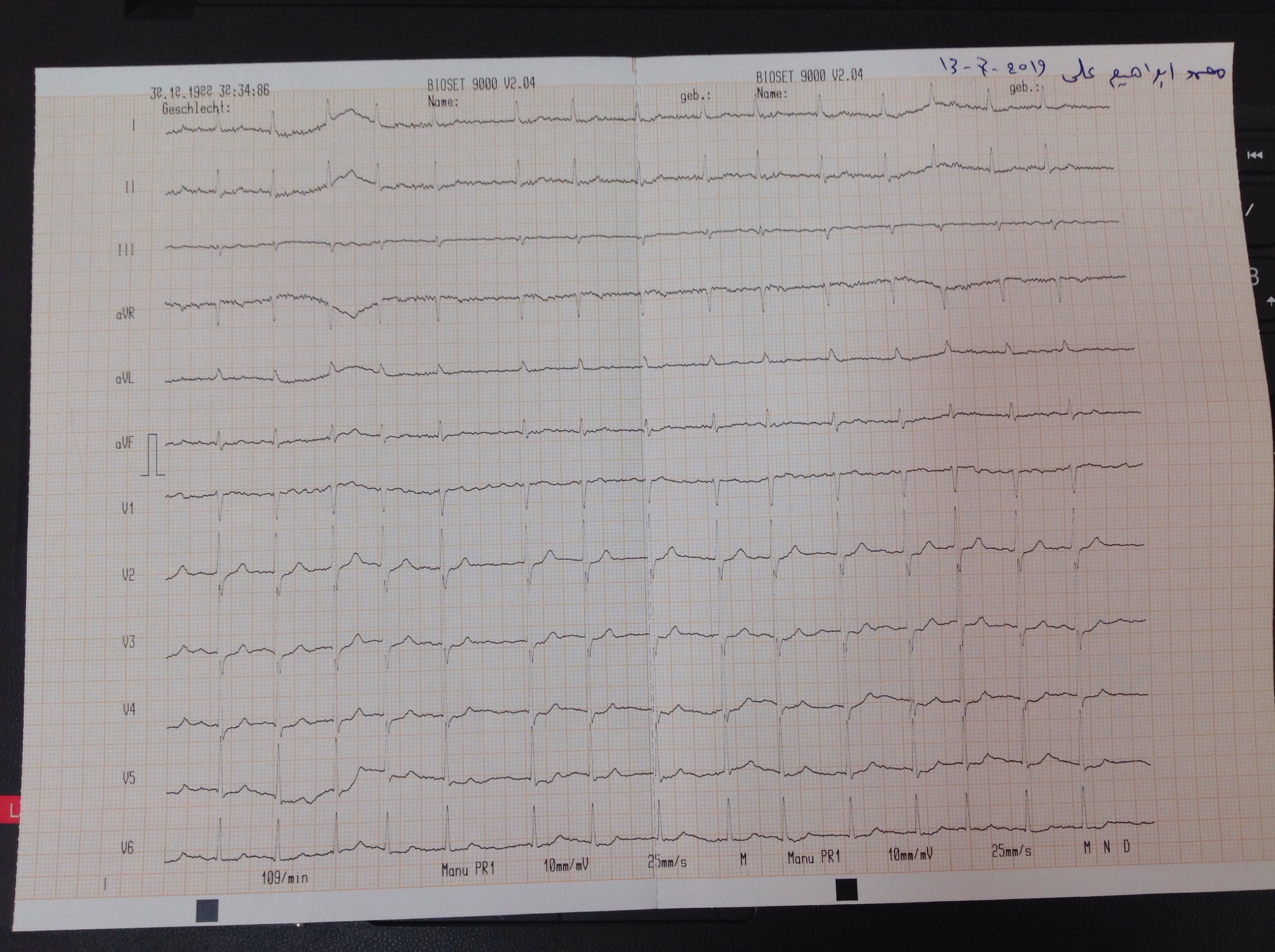Click the Geschlecht field label

coord(196,108)
